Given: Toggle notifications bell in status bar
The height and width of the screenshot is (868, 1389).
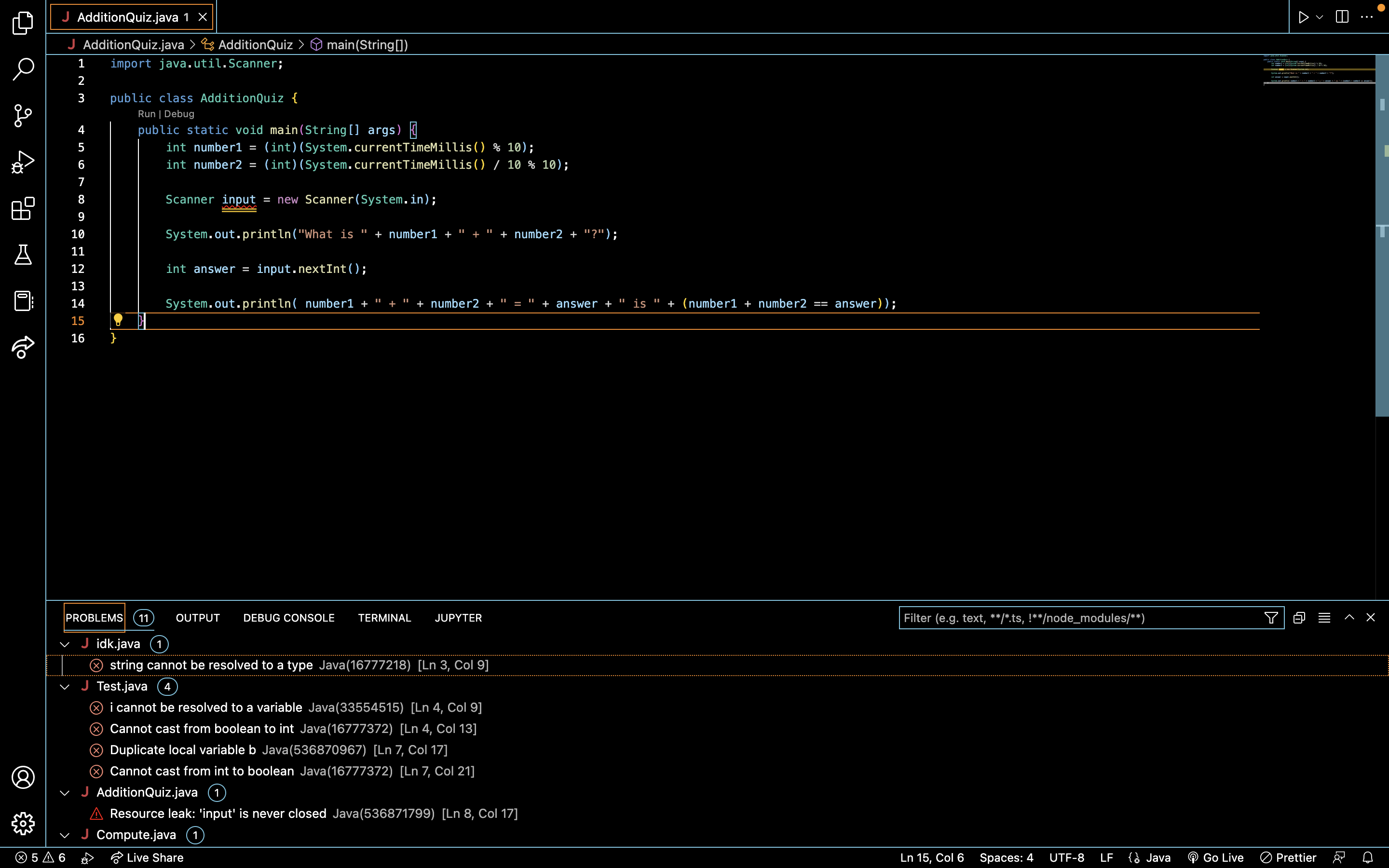Looking at the screenshot, I should click(1368, 858).
